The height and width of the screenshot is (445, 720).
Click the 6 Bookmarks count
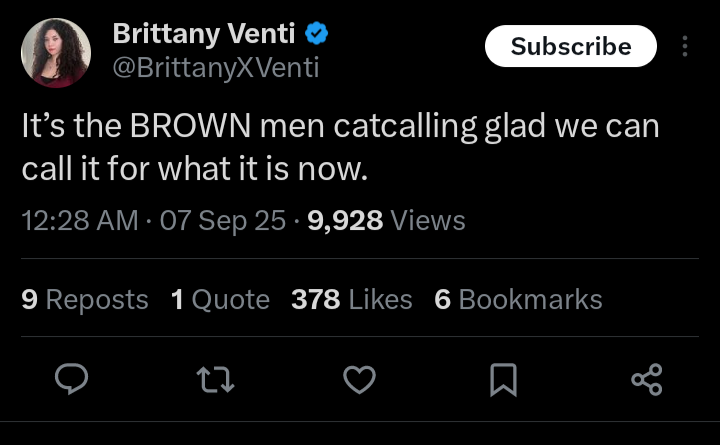(518, 299)
